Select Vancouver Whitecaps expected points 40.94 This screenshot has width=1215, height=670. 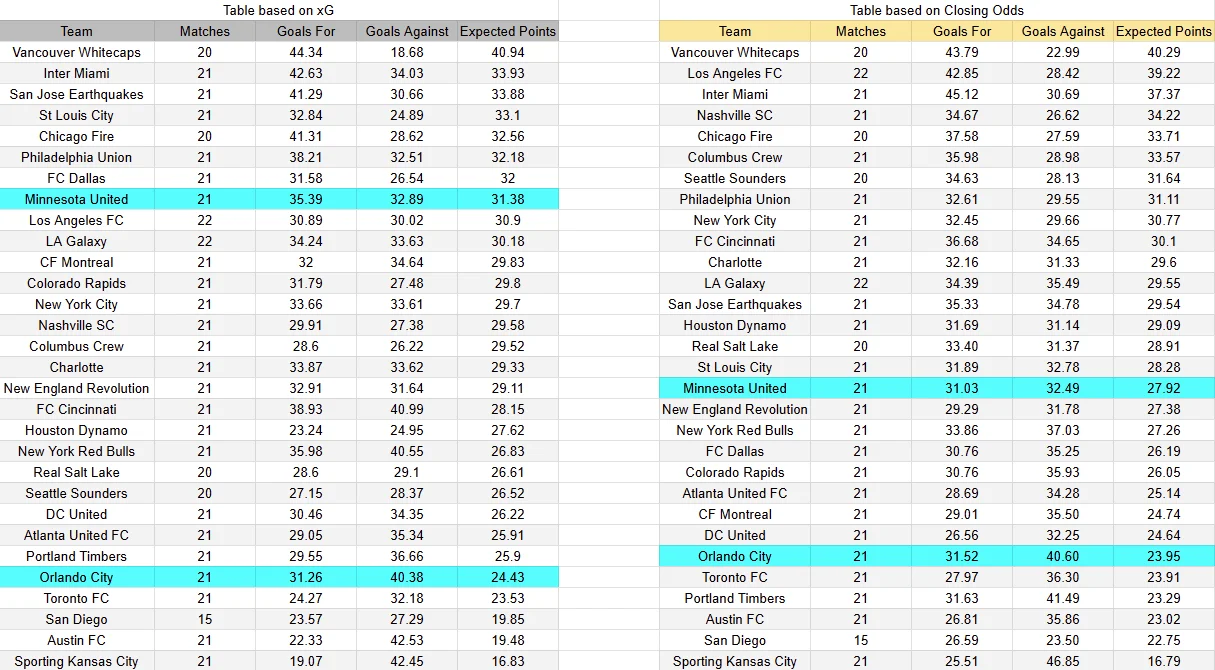(x=508, y=52)
